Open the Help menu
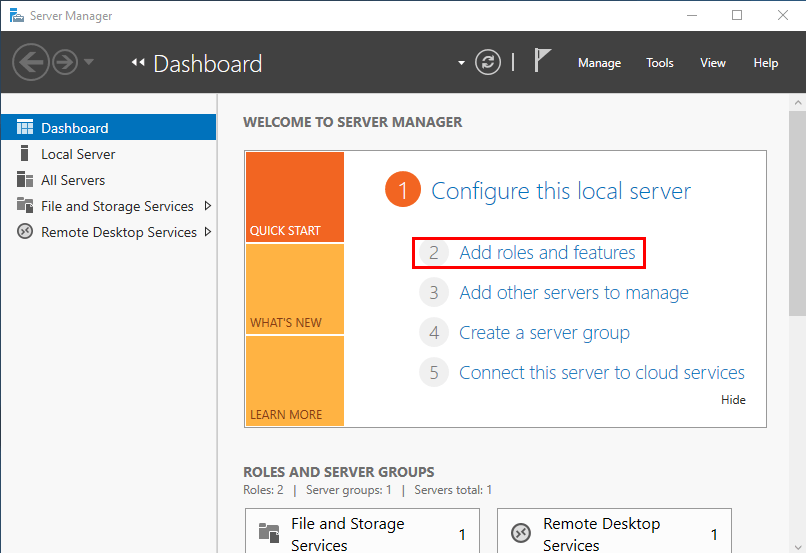 [765, 63]
